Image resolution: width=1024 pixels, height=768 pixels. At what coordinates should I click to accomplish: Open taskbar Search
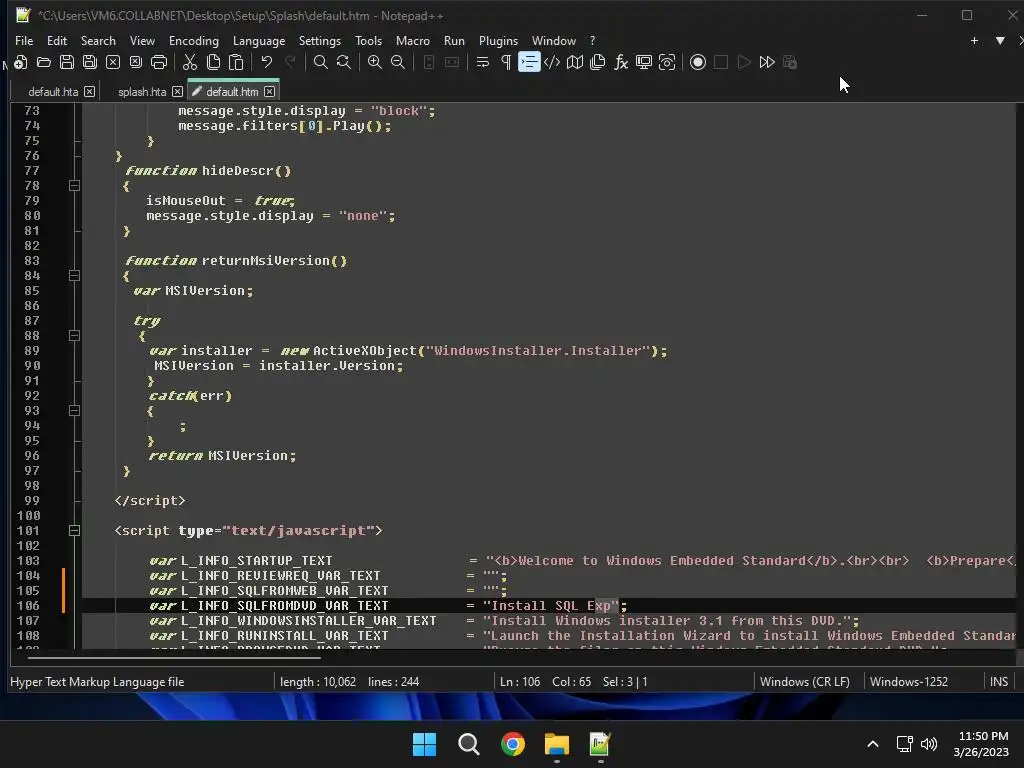468,744
